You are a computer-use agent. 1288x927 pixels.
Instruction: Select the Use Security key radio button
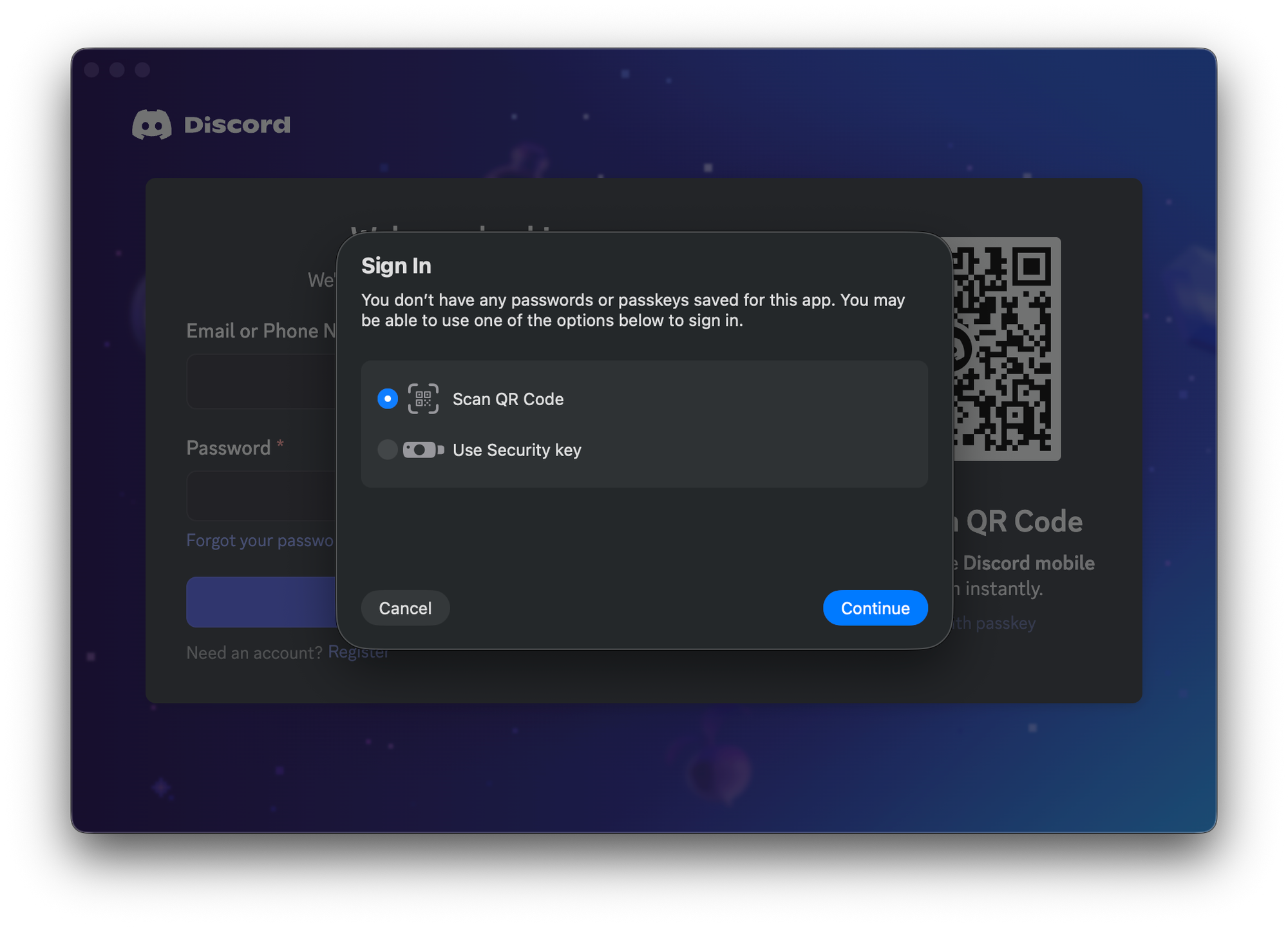tap(387, 450)
